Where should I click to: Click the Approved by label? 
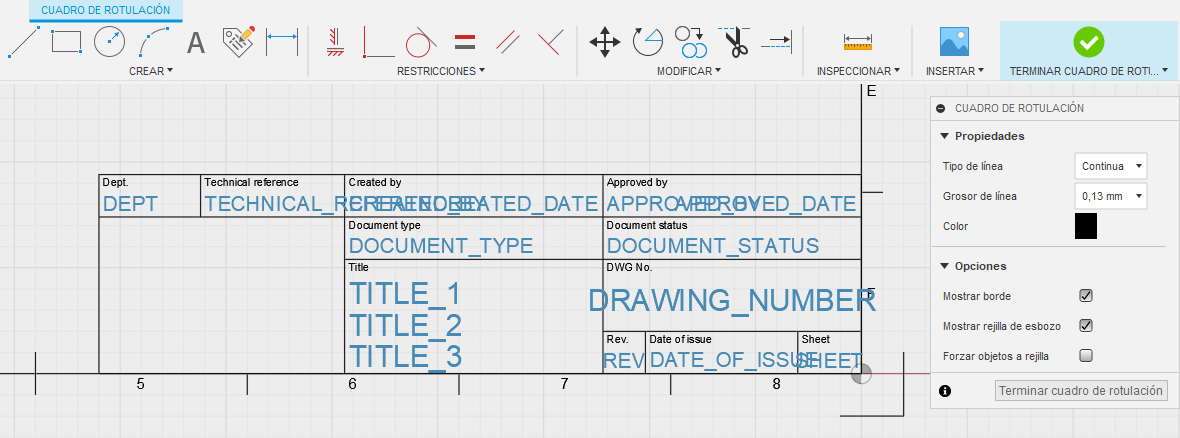(x=637, y=182)
